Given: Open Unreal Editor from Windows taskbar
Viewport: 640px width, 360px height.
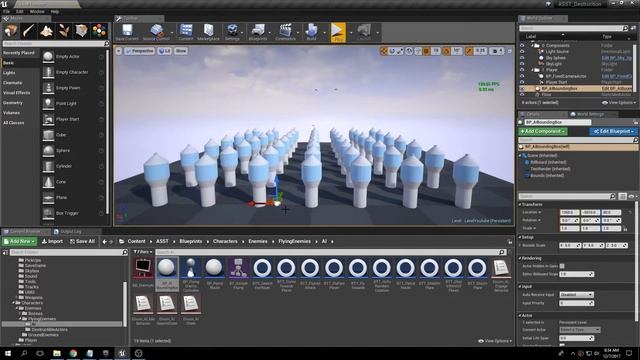Looking at the screenshot, I should coord(122,353).
